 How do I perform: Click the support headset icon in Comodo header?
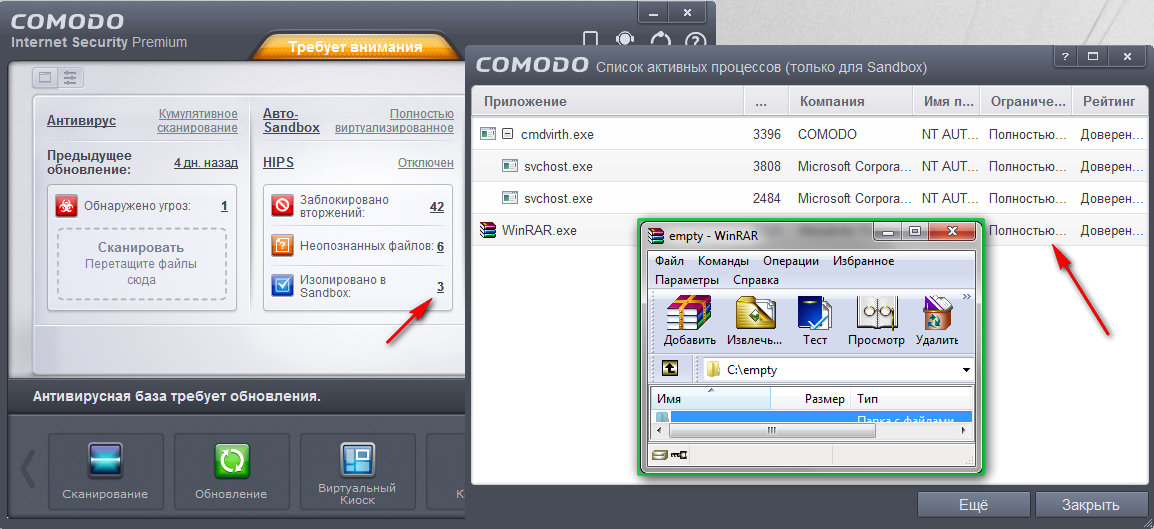[625, 39]
